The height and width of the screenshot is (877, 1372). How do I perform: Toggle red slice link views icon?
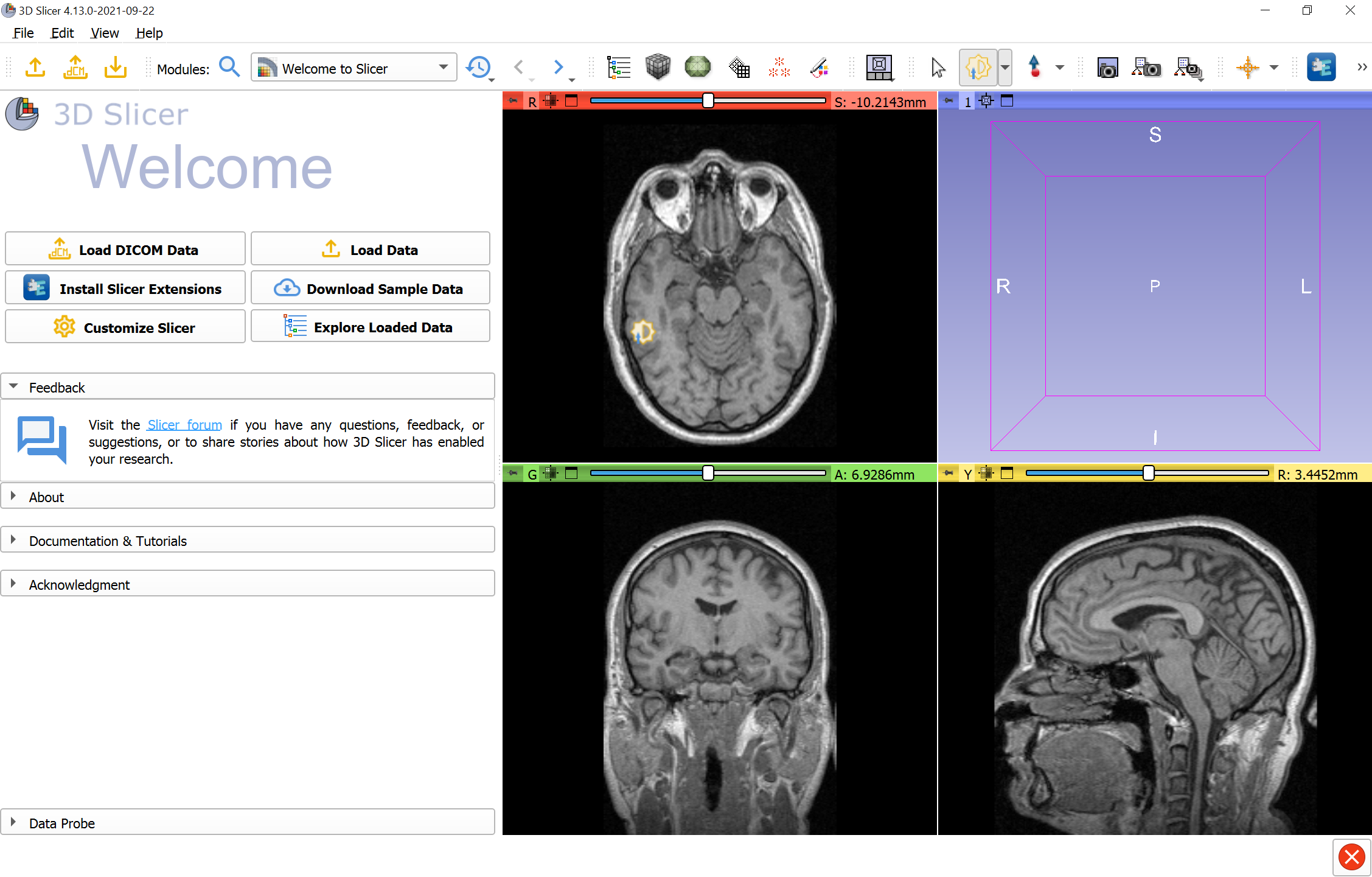coord(551,101)
